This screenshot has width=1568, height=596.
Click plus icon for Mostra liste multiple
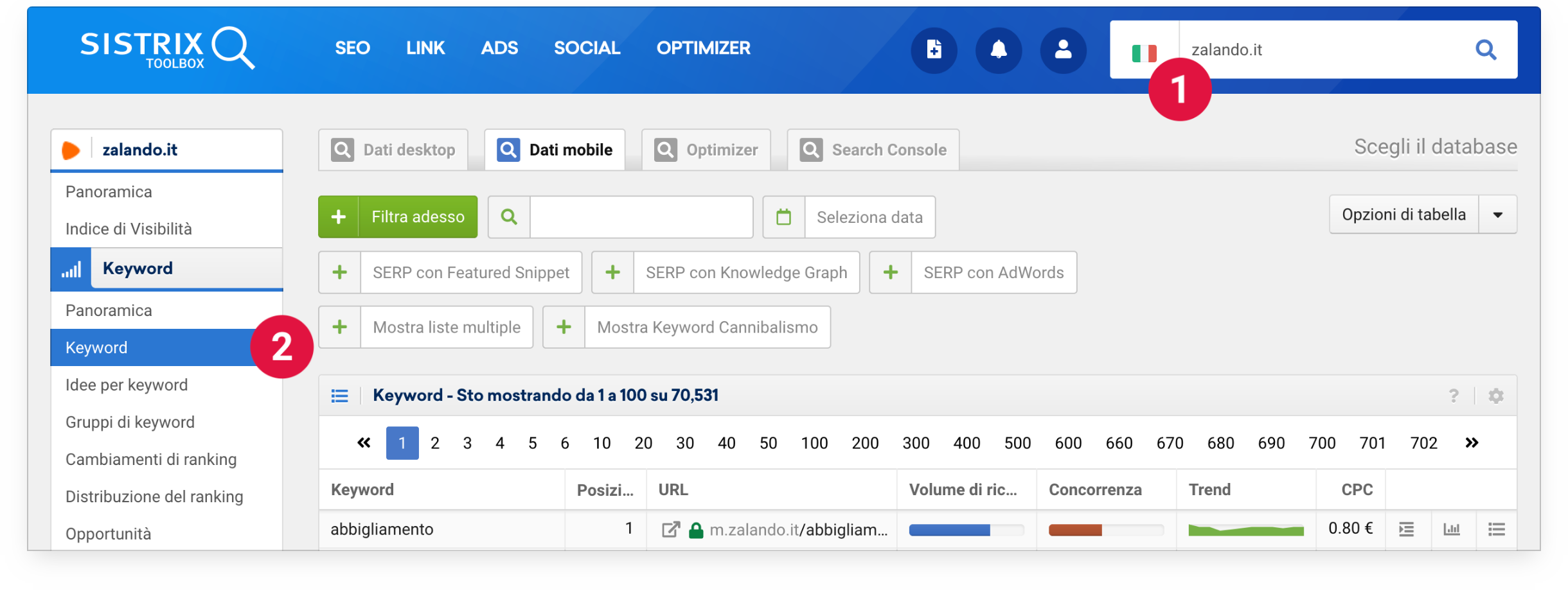340,327
